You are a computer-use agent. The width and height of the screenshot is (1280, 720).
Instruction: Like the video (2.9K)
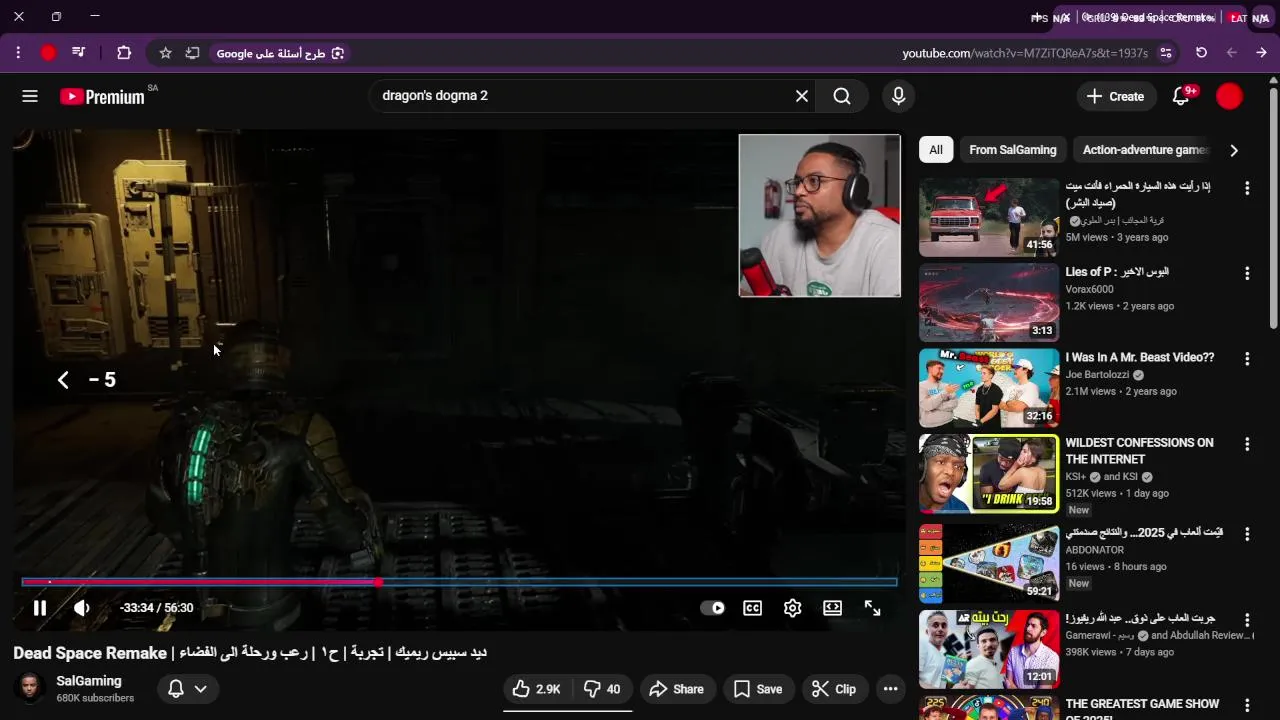[x=536, y=689]
